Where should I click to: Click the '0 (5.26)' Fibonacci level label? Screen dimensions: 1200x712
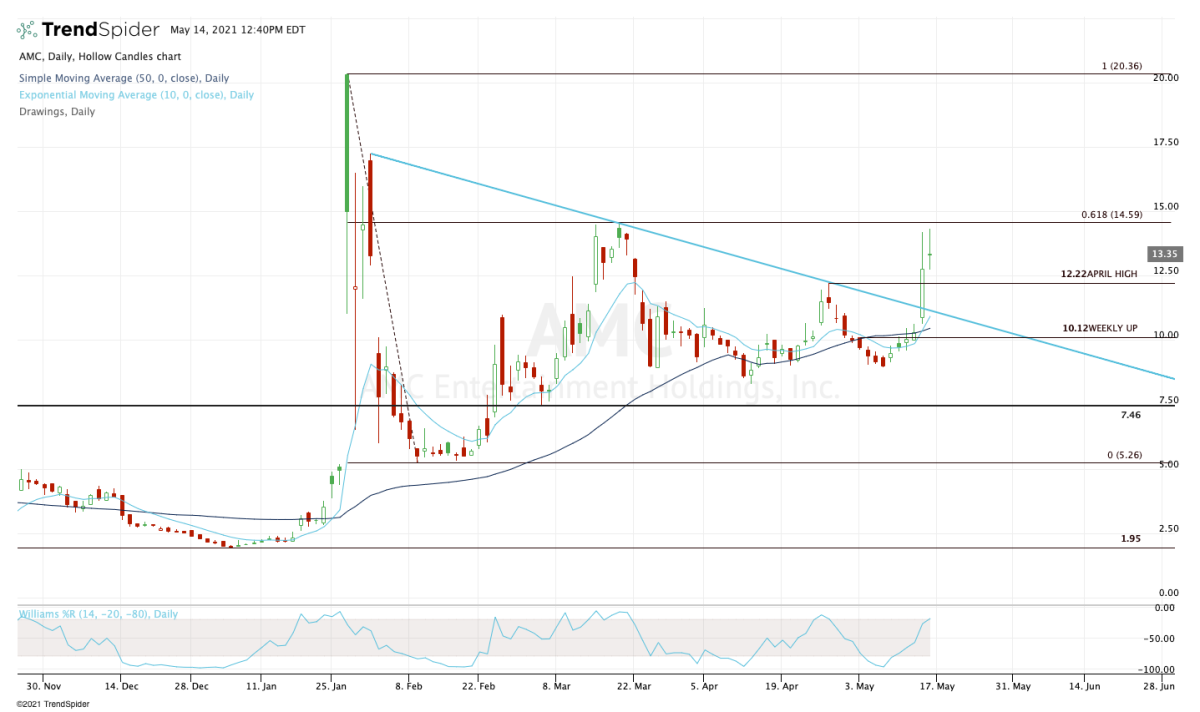(1124, 456)
